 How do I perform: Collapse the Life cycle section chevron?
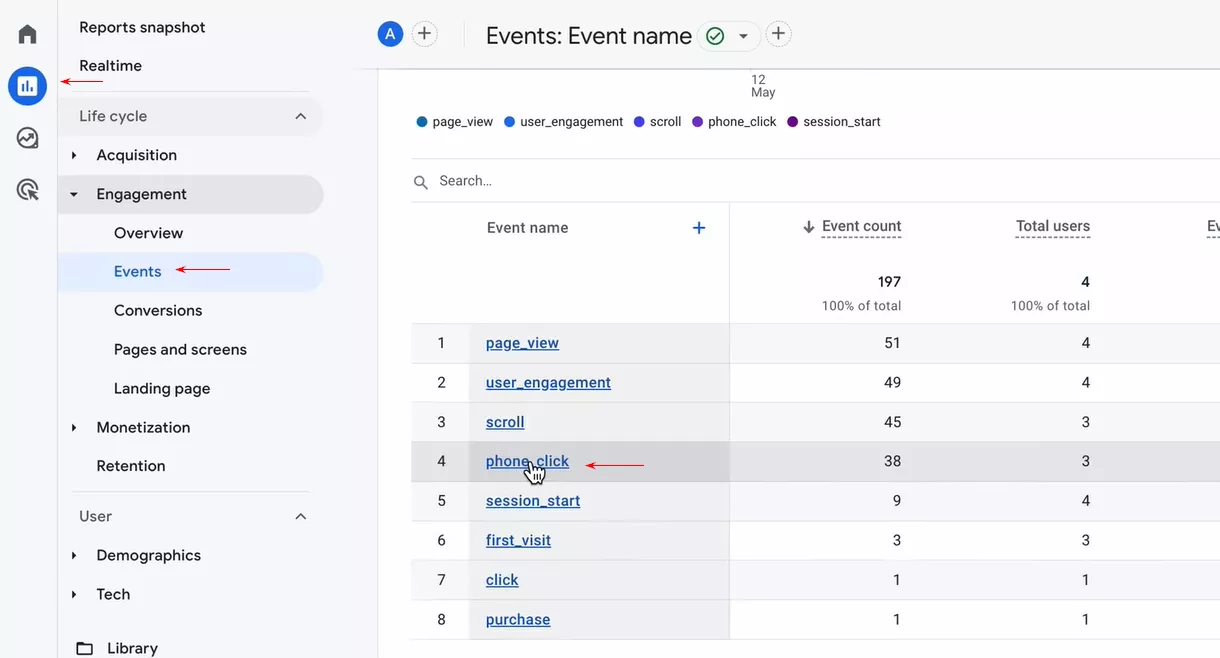click(x=301, y=116)
